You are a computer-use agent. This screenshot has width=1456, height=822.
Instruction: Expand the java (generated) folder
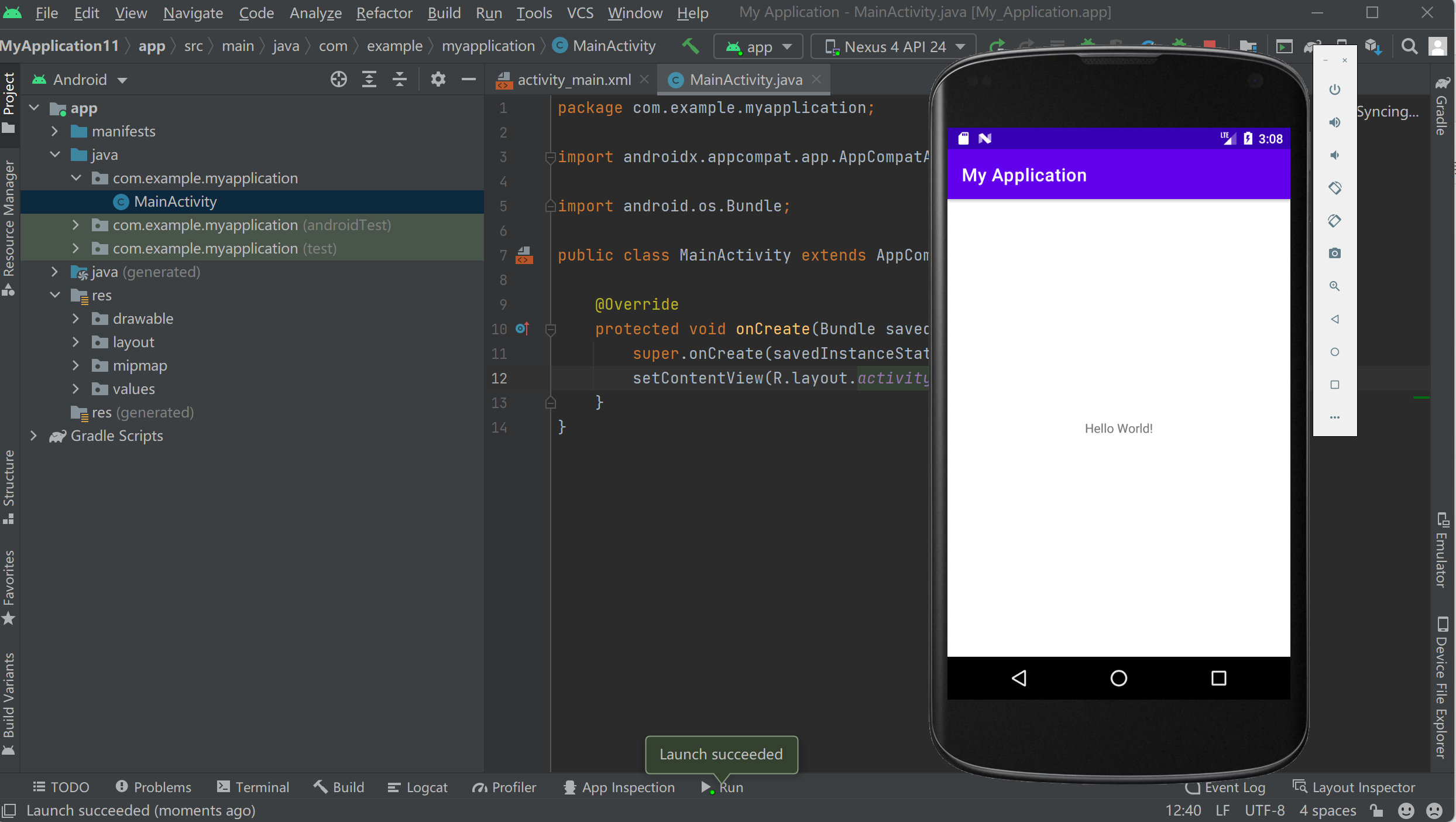click(x=54, y=272)
